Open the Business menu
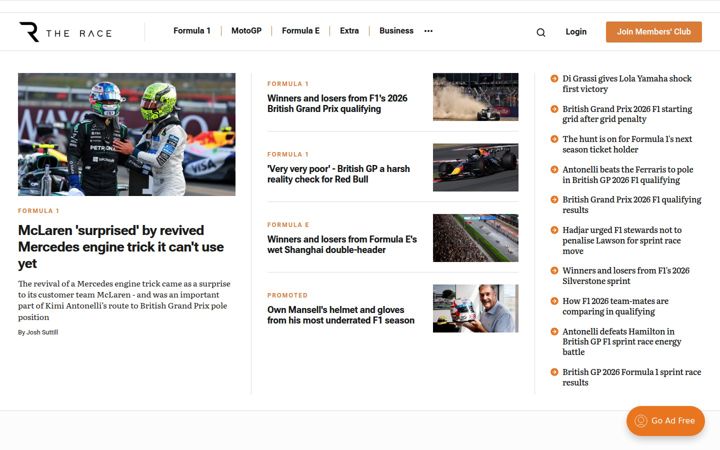The width and height of the screenshot is (720, 450). pyautogui.click(x=396, y=31)
